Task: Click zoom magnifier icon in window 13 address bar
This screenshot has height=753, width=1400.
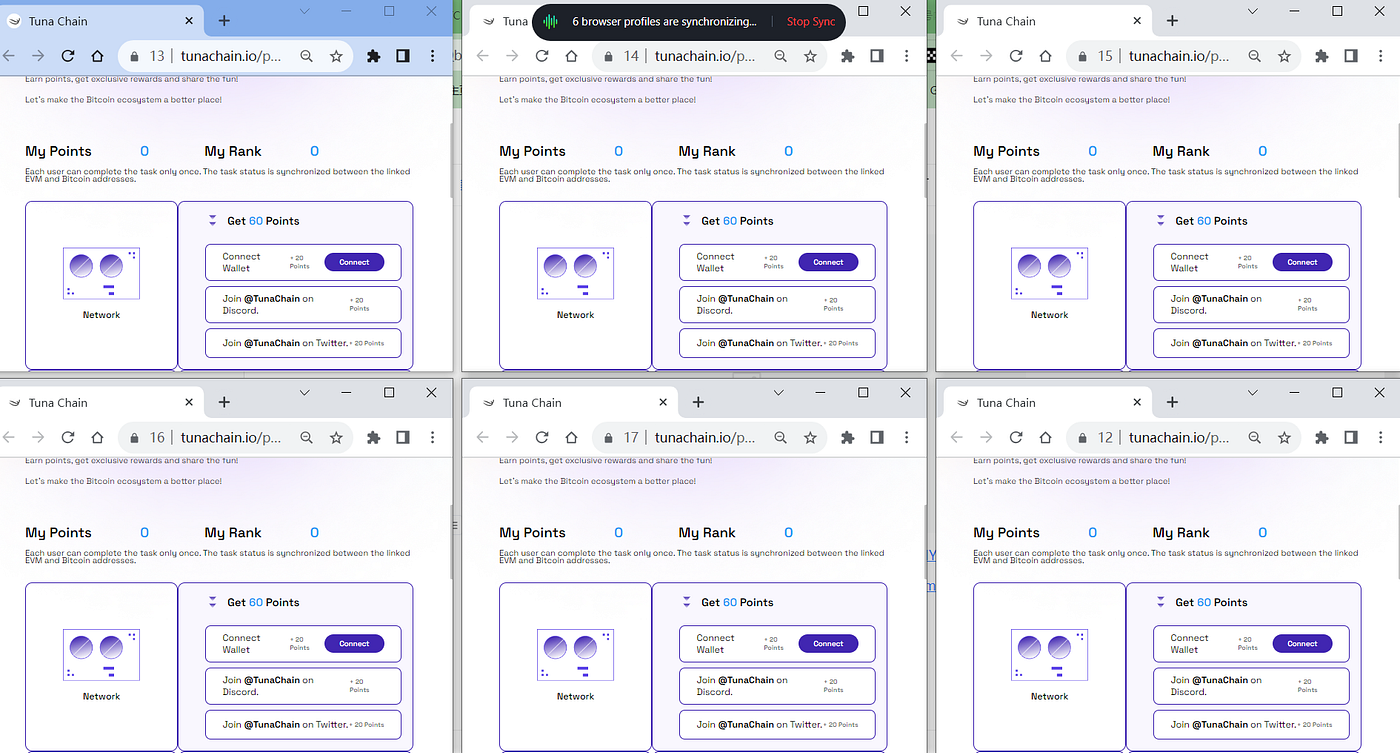Action: click(307, 56)
